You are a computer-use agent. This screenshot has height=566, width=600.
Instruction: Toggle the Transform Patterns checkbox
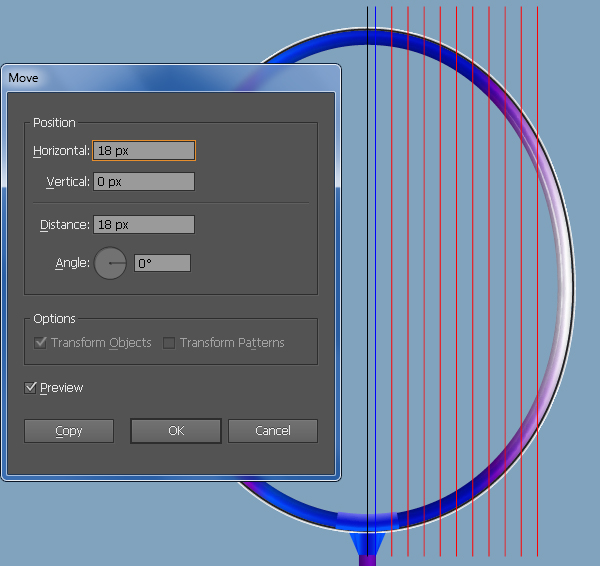(x=169, y=343)
